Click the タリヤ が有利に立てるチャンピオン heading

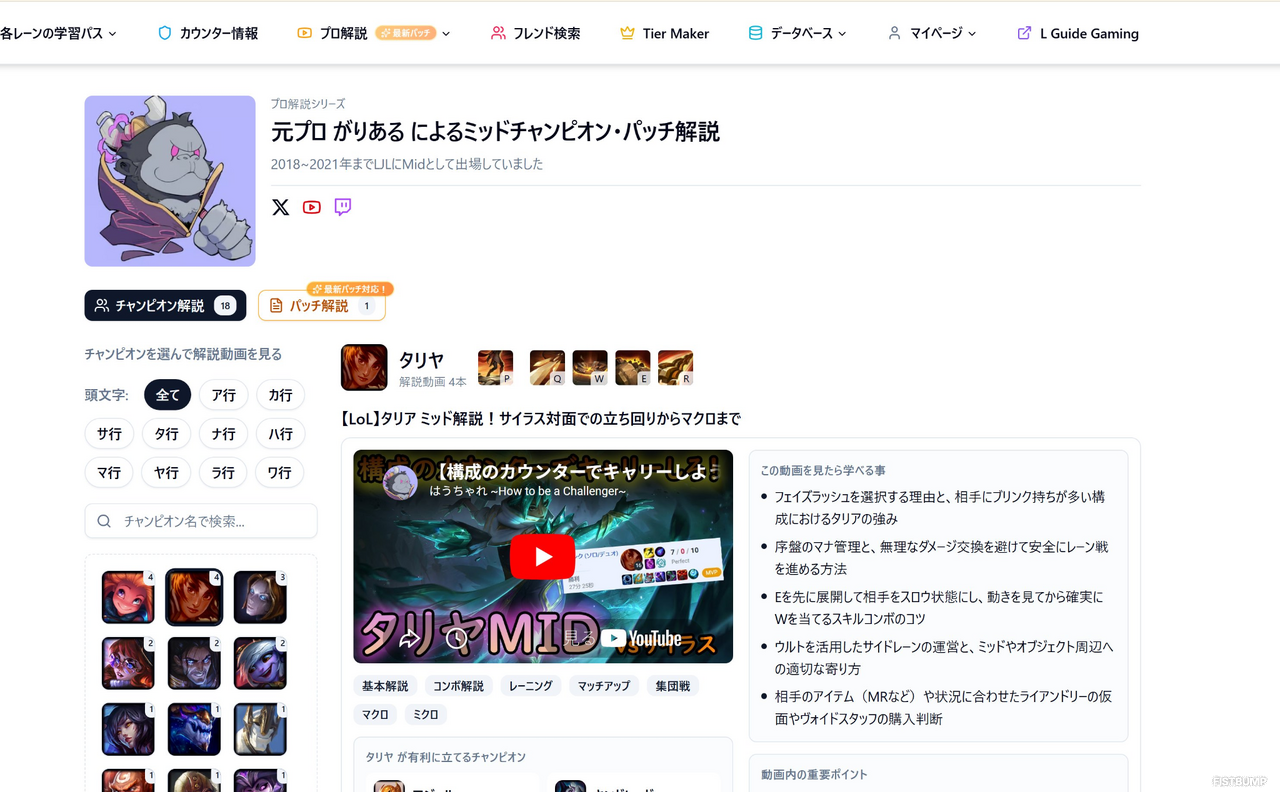[x=445, y=757]
